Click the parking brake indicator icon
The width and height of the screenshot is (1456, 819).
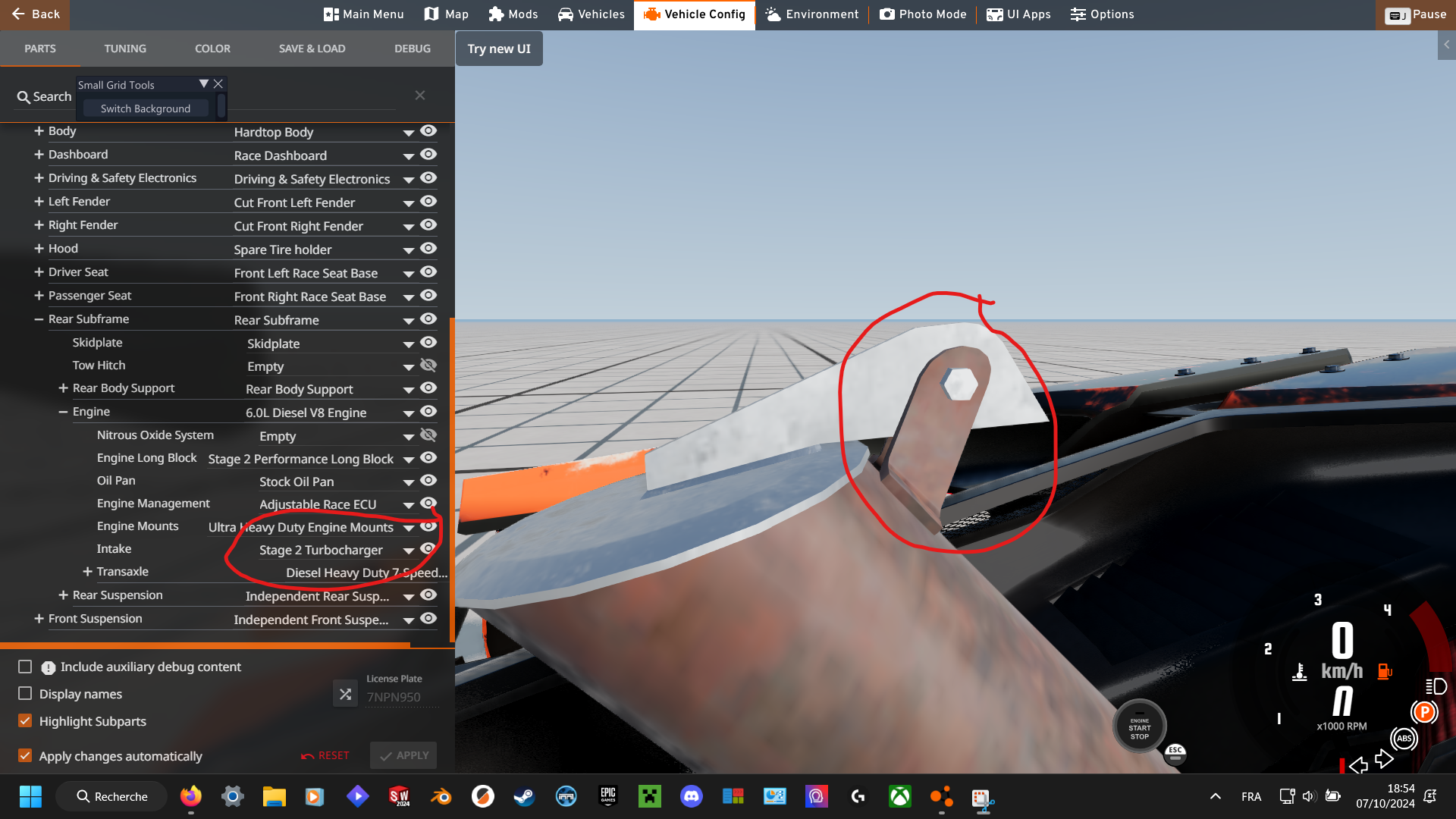pyautogui.click(x=1423, y=712)
